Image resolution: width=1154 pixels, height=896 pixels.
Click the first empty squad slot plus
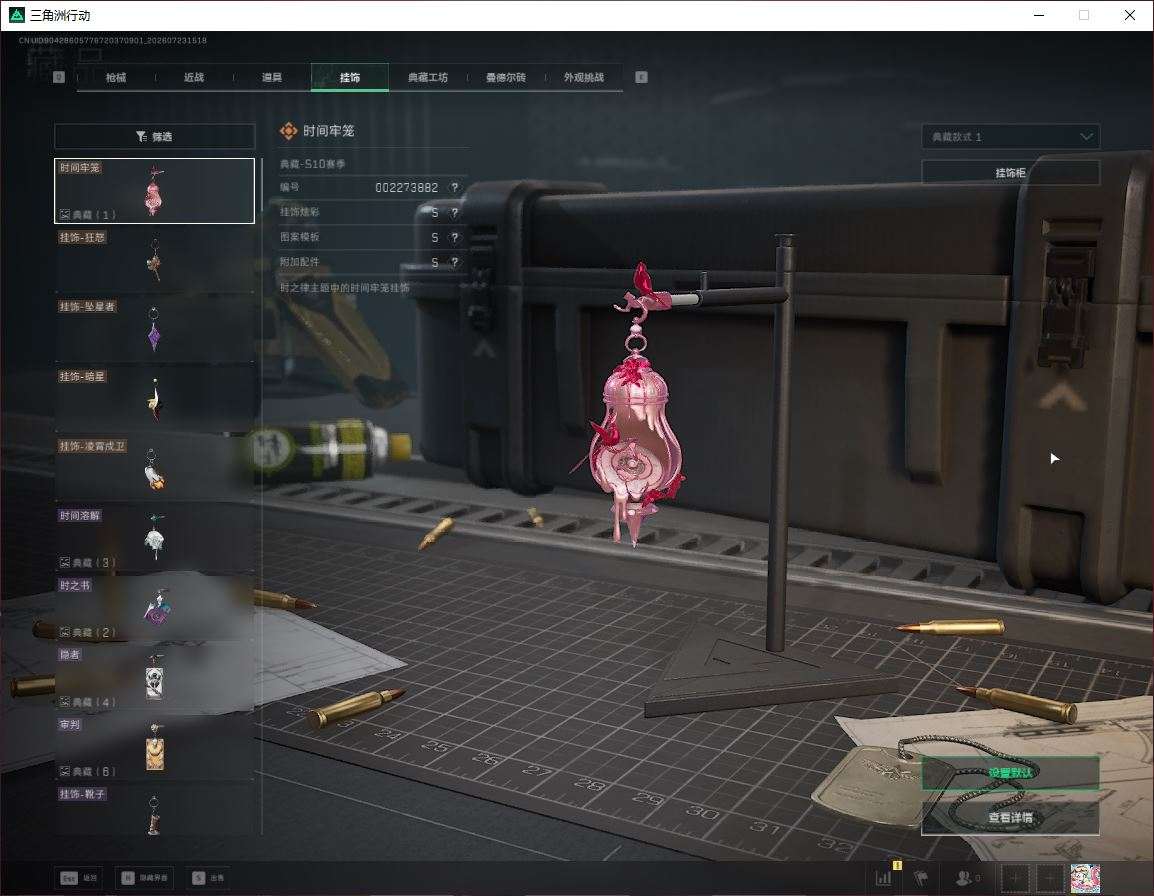[x=1016, y=878]
